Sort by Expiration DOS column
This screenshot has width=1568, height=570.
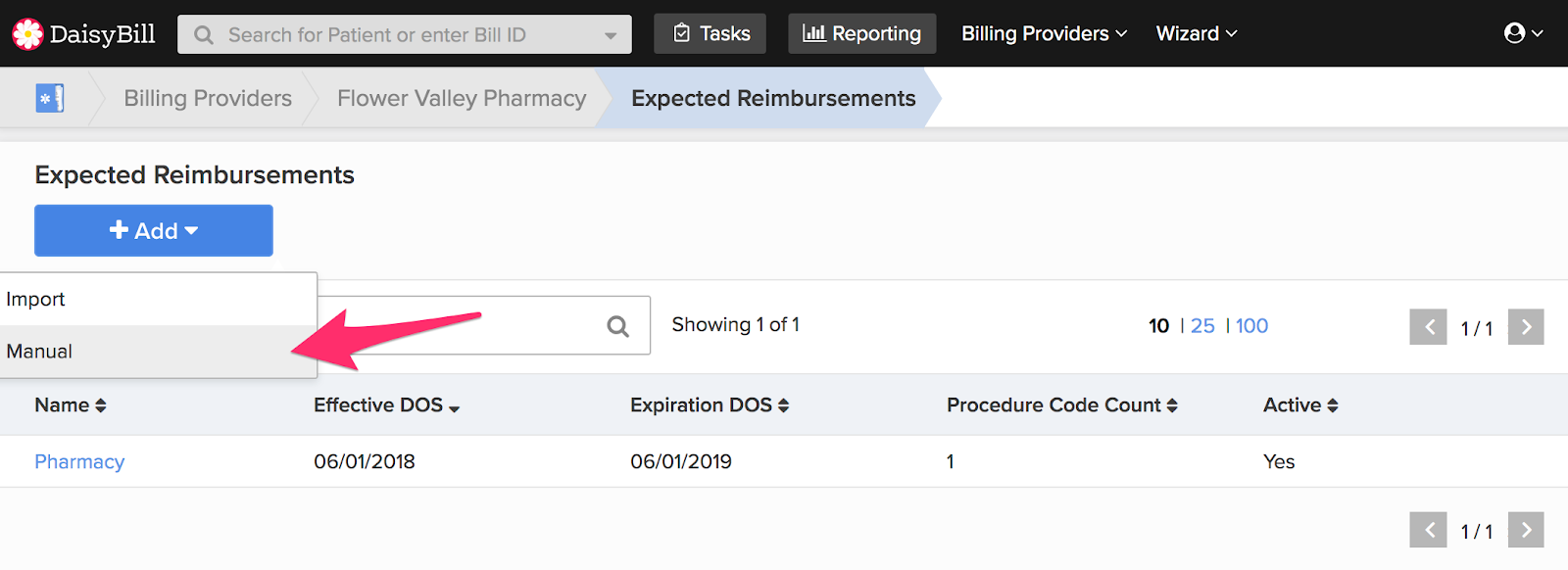pyautogui.click(x=710, y=405)
